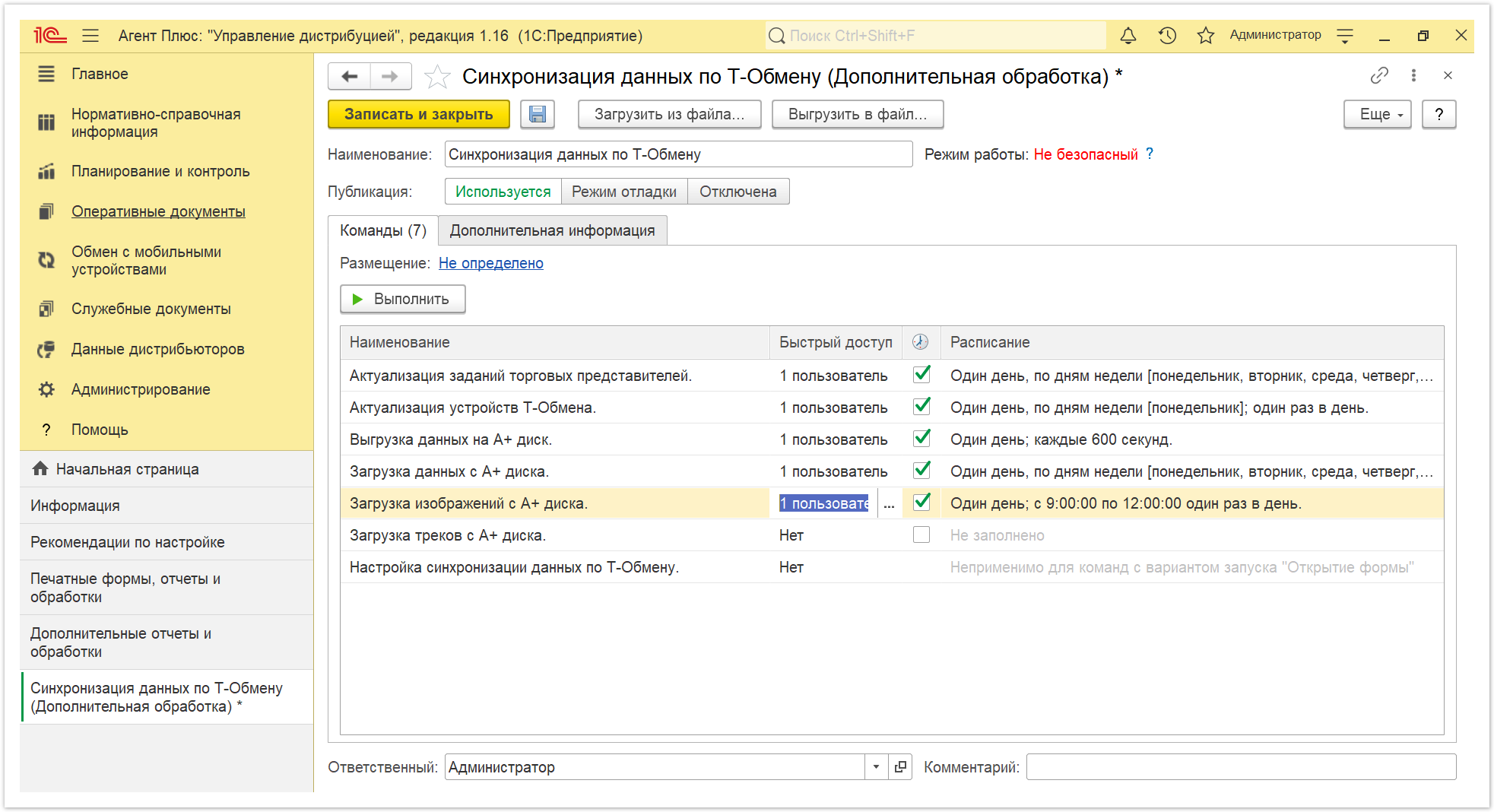1494x812 pixels.
Task: Switch to Команды (7) tab
Action: click(383, 230)
